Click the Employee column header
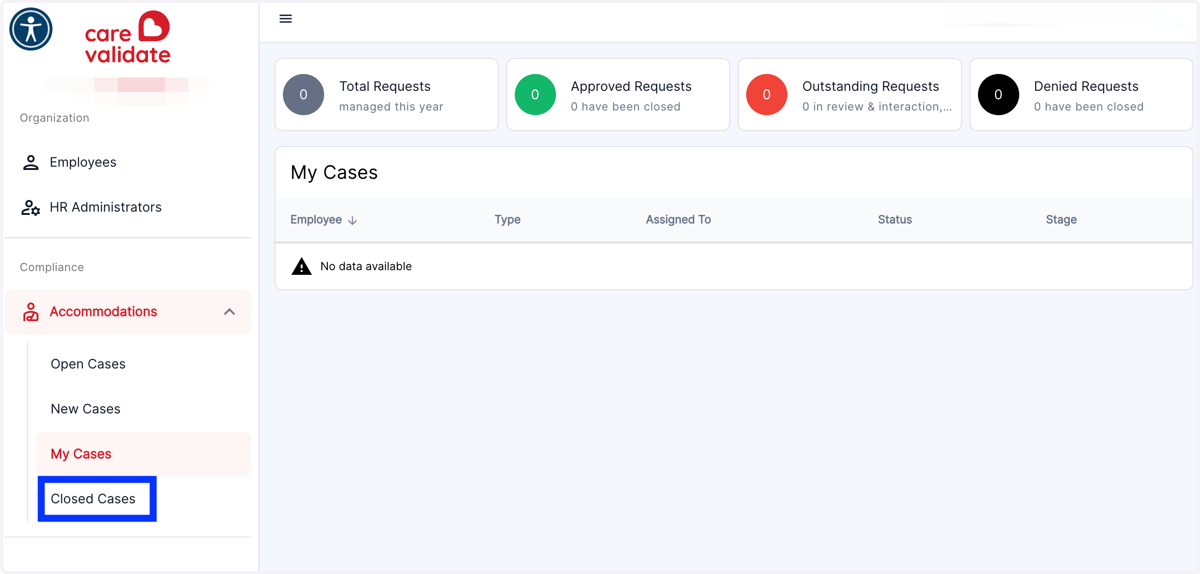 316,220
